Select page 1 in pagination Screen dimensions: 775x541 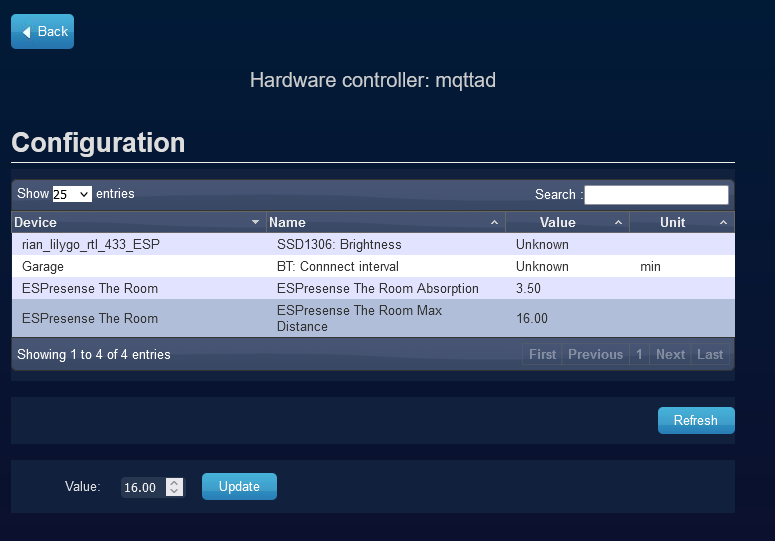[639, 354]
